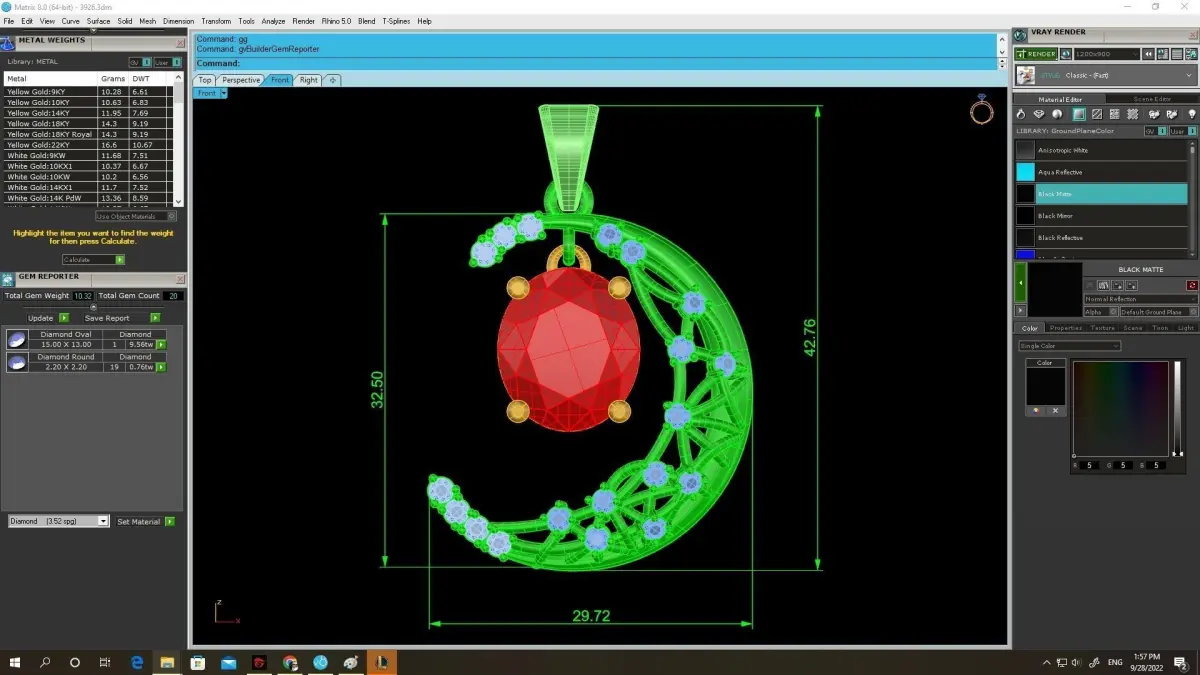Click the rewind icon beside the render size
Viewport: 1200px width, 675px height.
click(x=1148, y=54)
